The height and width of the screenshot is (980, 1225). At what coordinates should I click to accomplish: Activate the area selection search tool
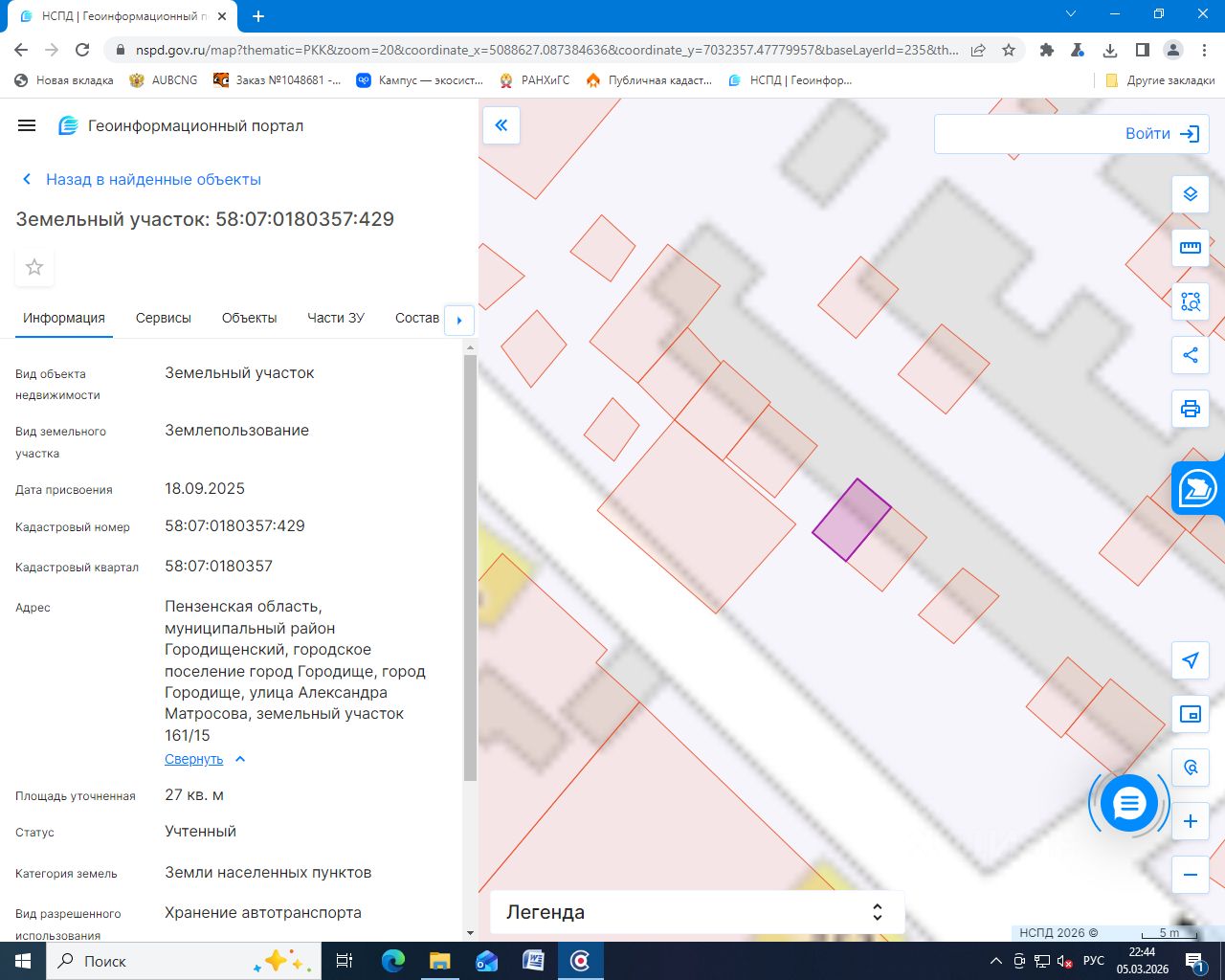click(1191, 301)
